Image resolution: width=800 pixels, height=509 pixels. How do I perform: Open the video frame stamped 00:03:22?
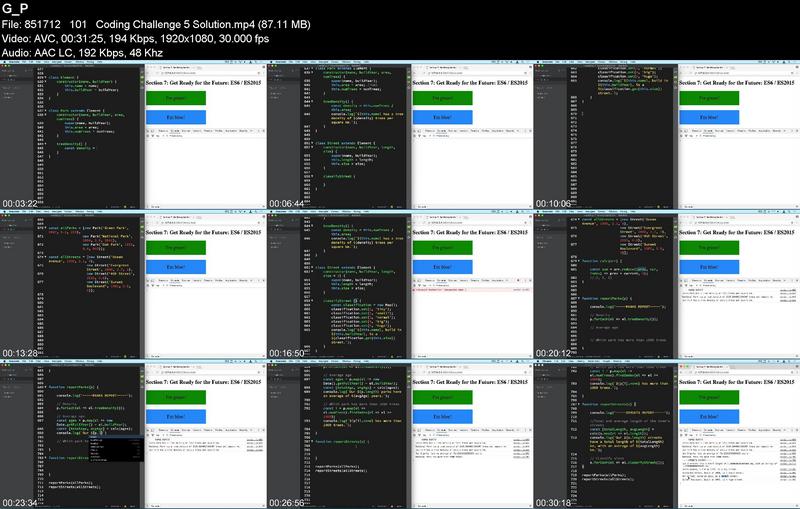click(x=133, y=135)
